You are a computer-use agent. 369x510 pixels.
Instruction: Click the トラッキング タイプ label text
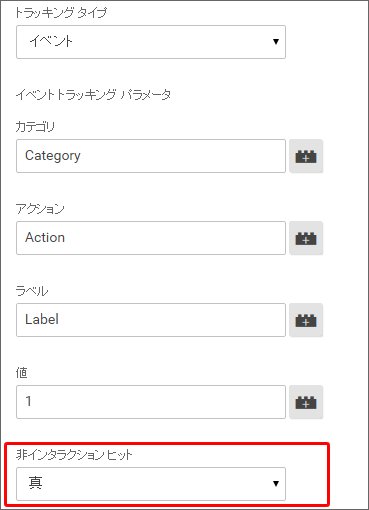coord(61,13)
